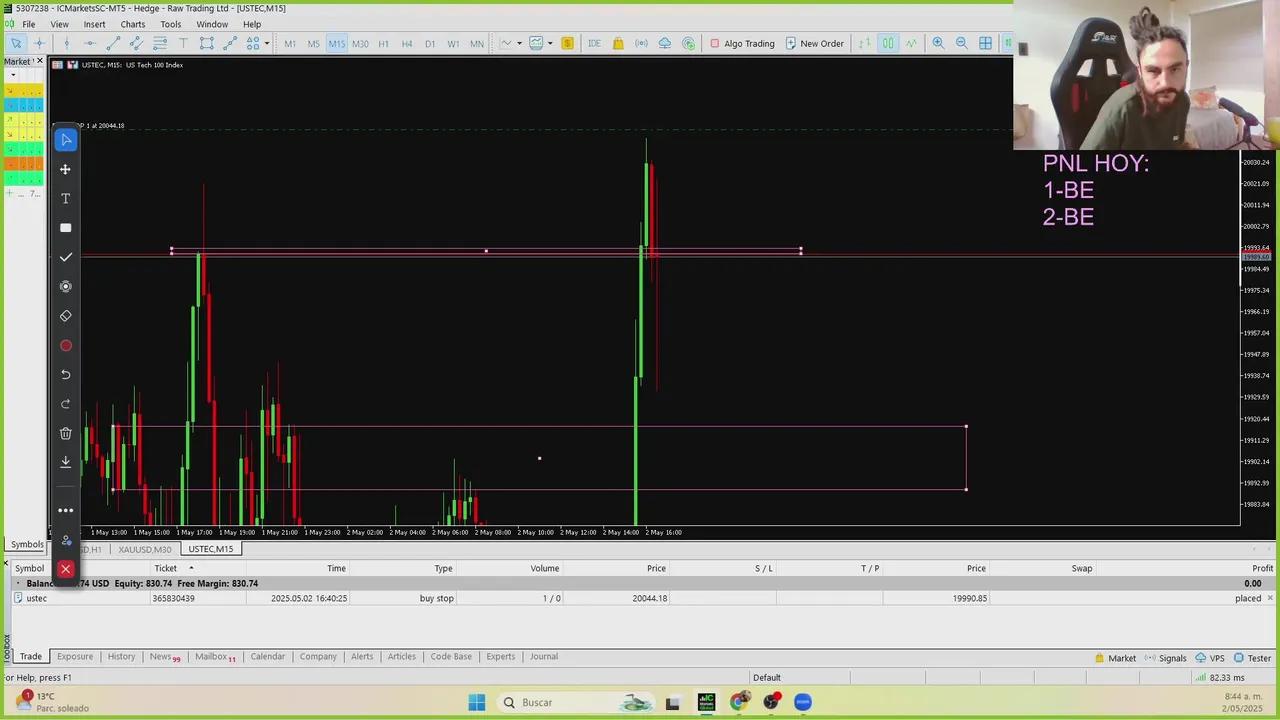Open the Signals link in bottom bar
1280x720 pixels.
[1165, 658]
